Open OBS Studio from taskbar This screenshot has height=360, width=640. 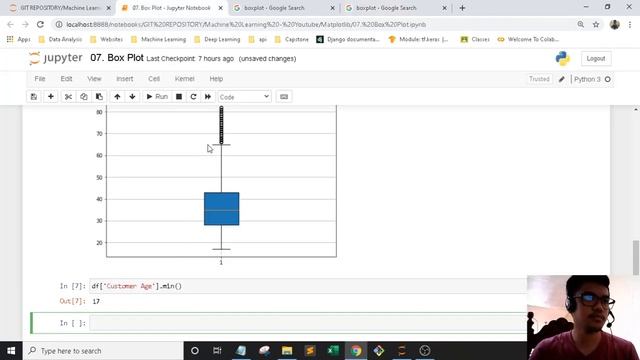point(425,351)
